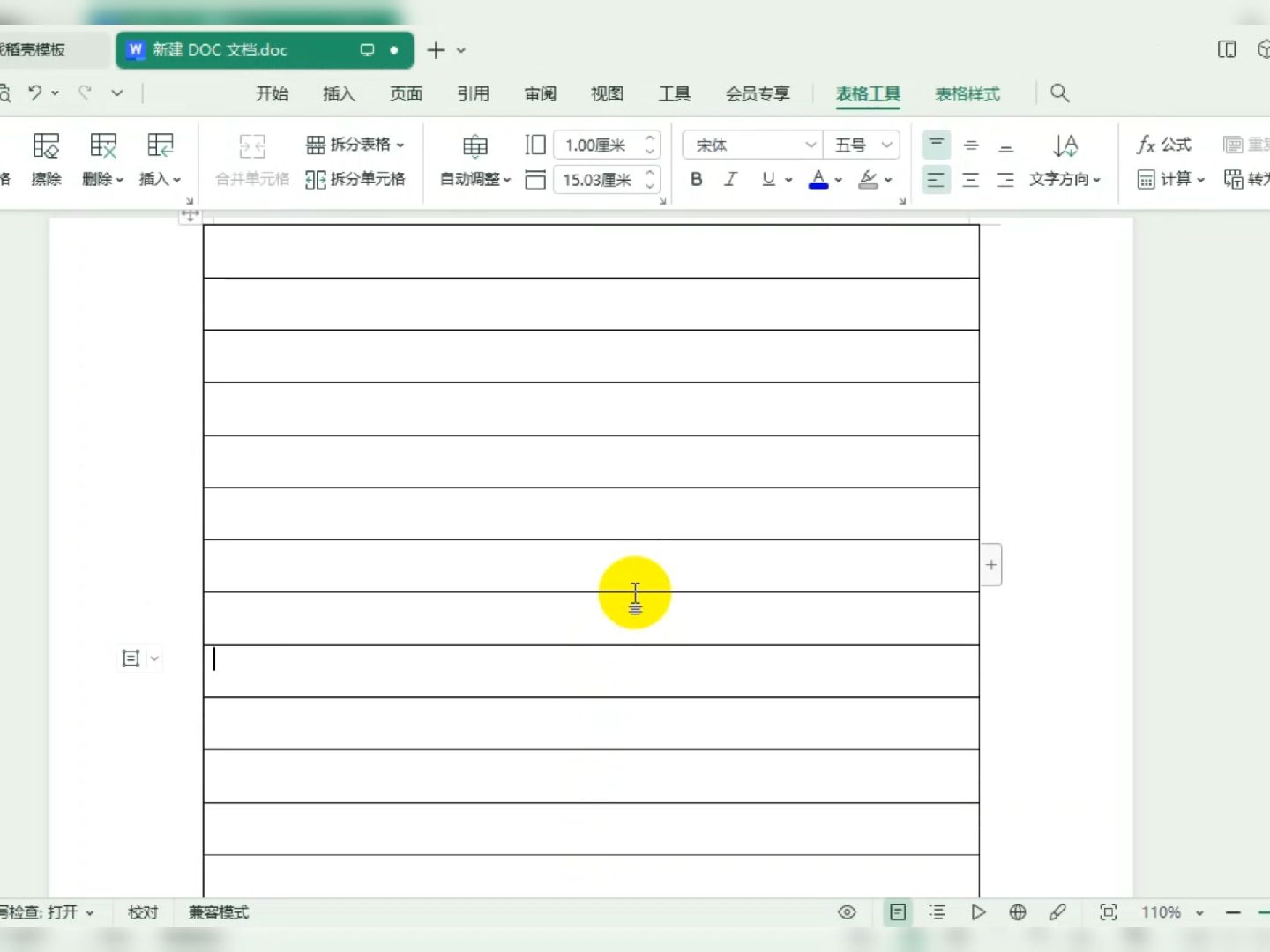Expand the quick access toolbar chevron
Screen dimensions: 1270x952
(116, 93)
